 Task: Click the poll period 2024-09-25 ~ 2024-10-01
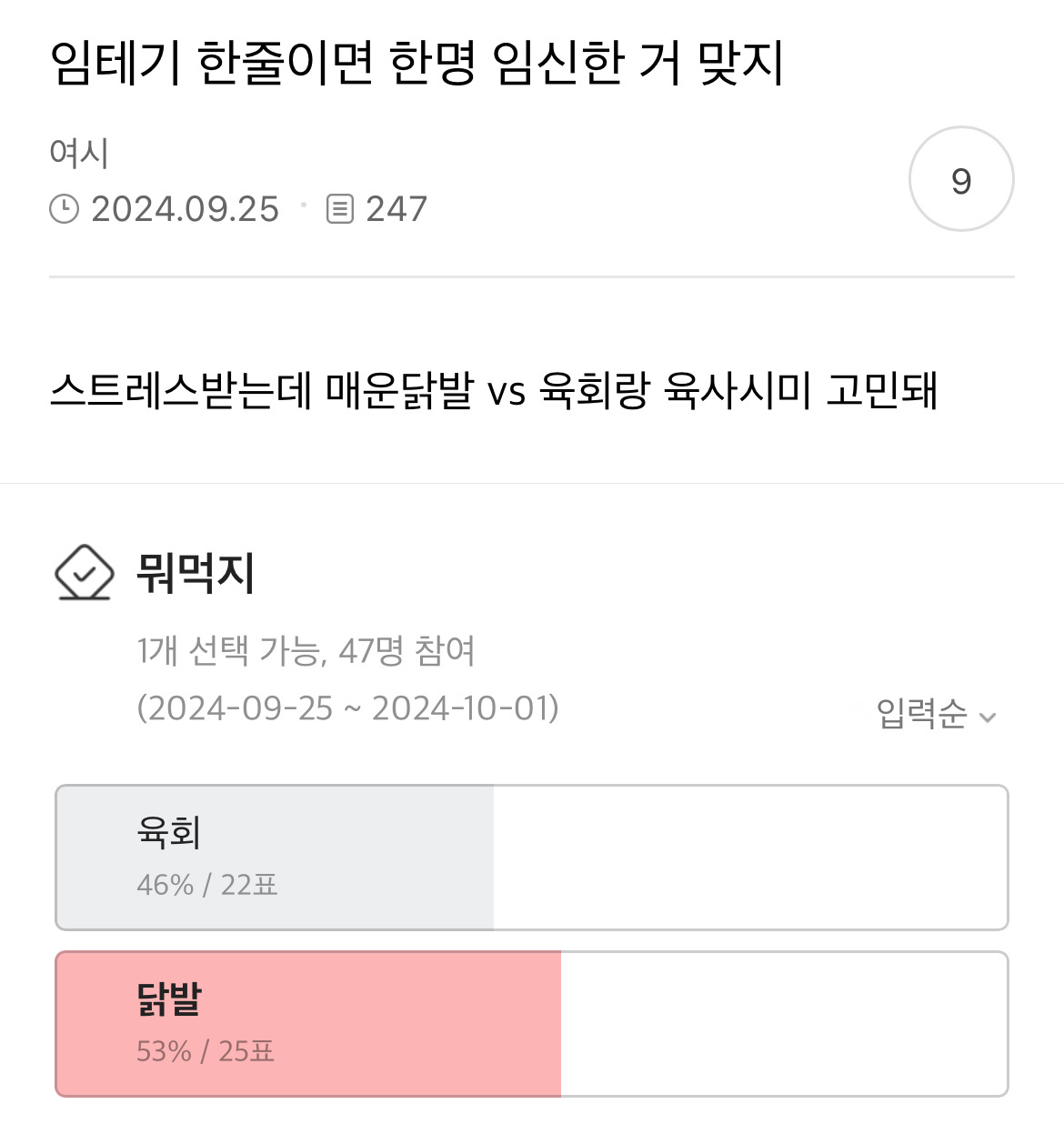point(347,708)
